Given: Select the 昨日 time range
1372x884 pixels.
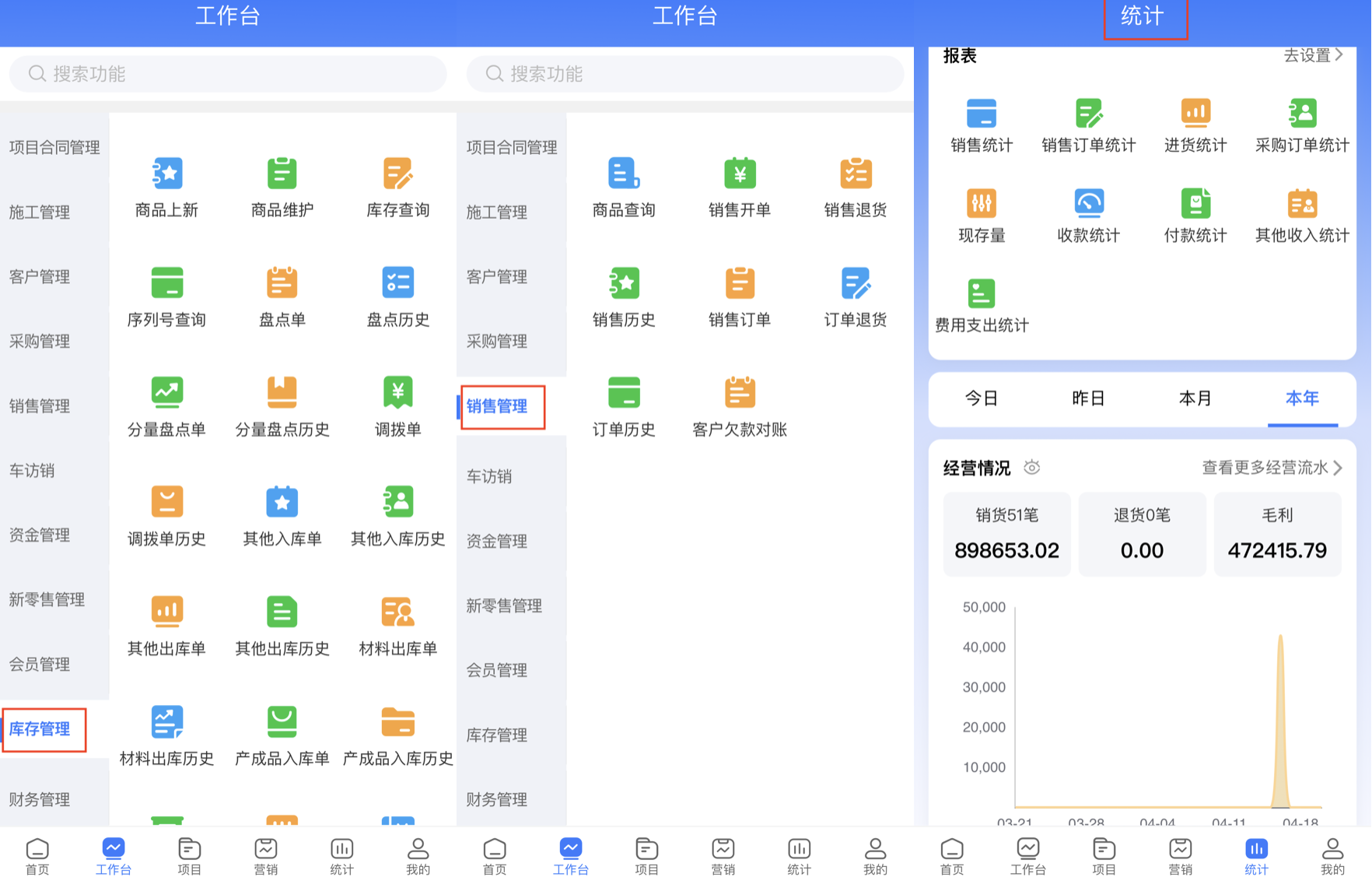Looking at the screenshot, I should [x=1088, y=398].
